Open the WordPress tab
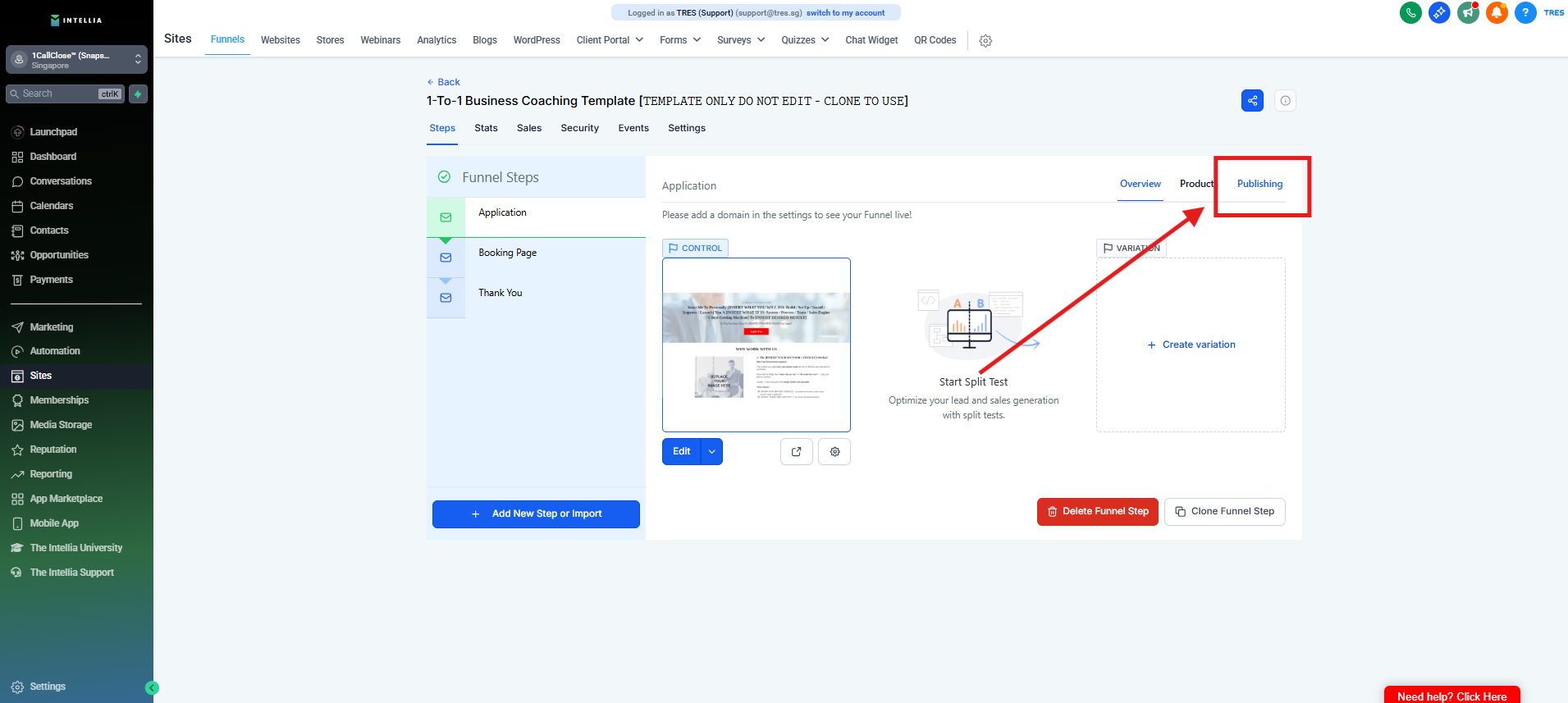The height and width of the screenshot is (703, 1568). click(537, 40)
